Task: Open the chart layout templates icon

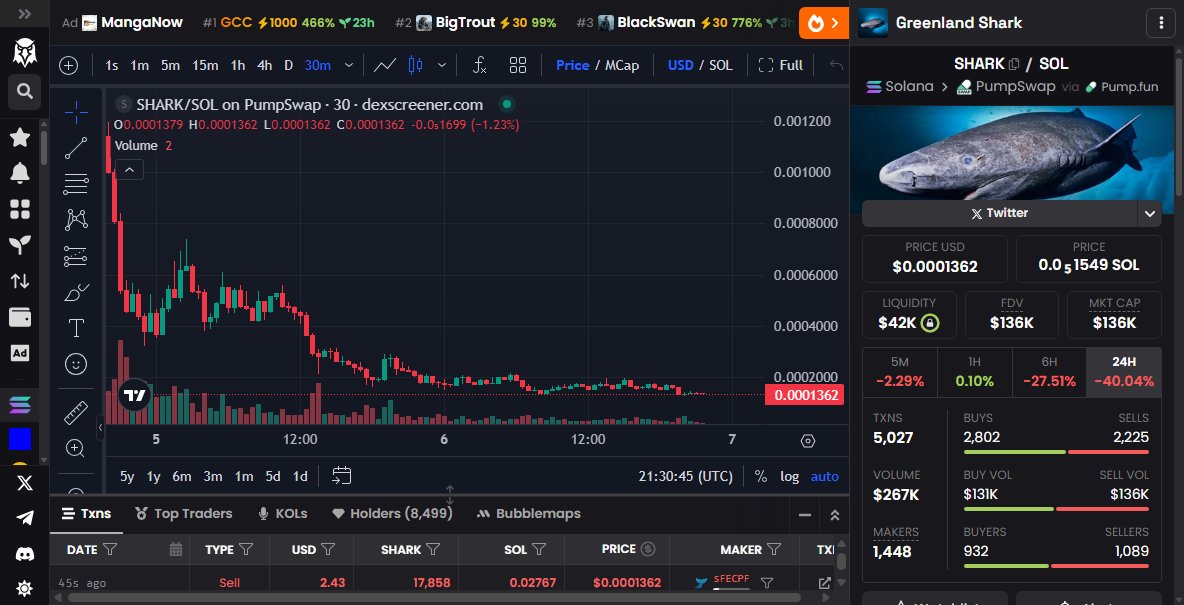Action: [518, 65]
